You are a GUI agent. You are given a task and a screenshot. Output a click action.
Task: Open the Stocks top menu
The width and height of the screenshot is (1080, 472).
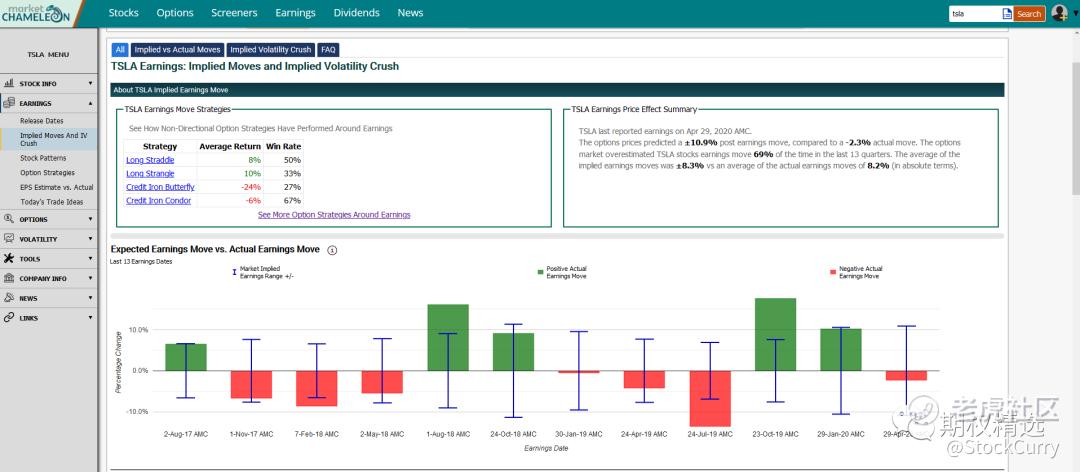click(123, 12)
